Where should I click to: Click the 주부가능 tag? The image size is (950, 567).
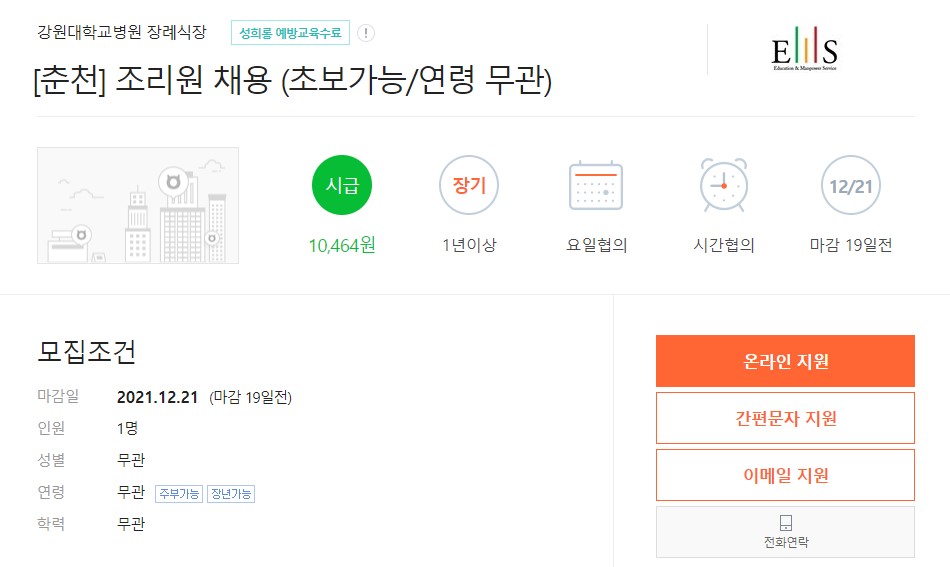(179, 494)
